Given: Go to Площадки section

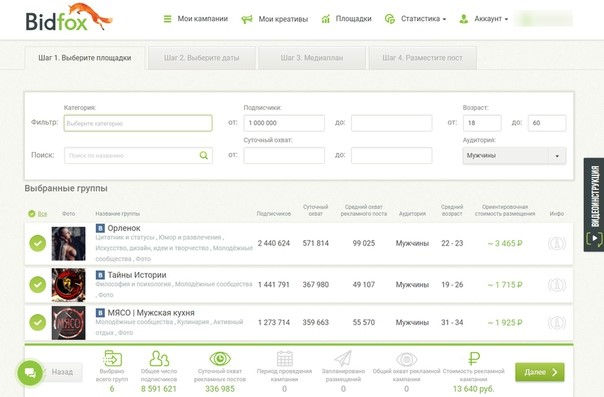Looking at the screenshot, I should coord(353,18).
